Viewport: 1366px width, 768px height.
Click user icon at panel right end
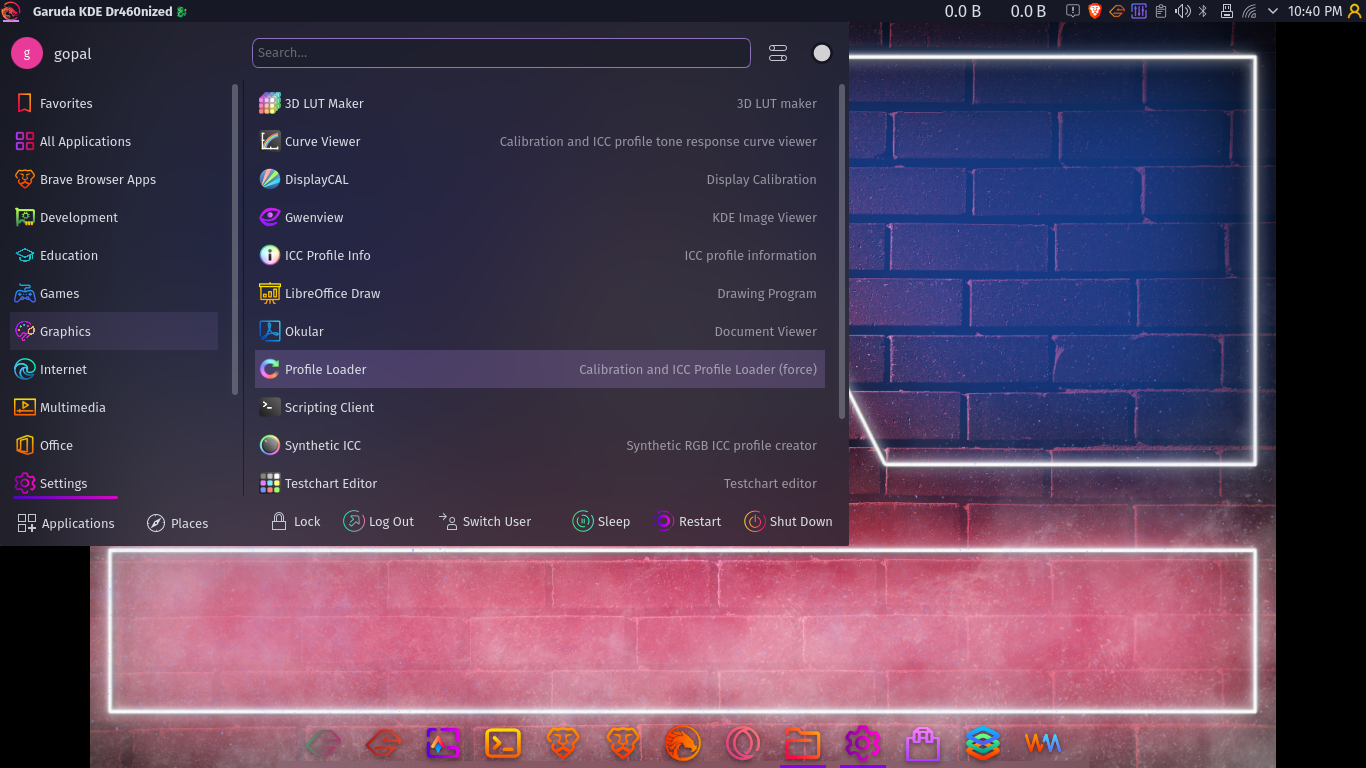click(x=1355, y=11)
